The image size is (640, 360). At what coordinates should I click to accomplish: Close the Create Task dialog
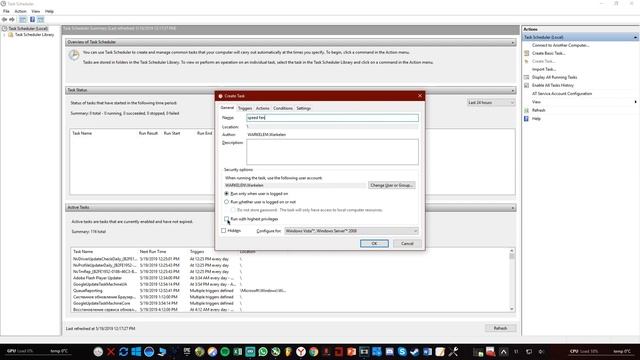pyautogui.click(x=420, y=96)
